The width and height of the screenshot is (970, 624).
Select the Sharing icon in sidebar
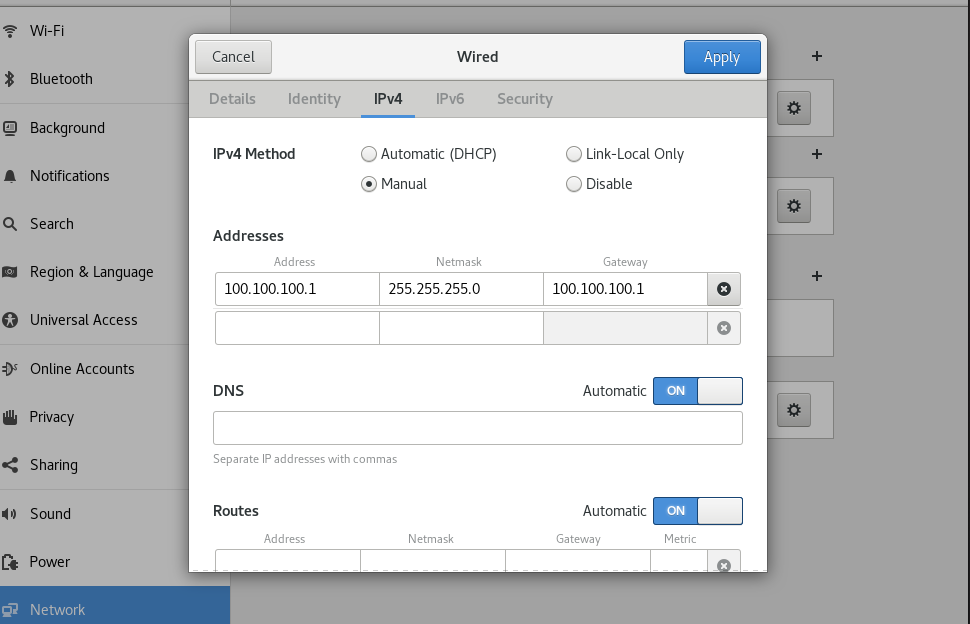click(x=9, y=465)
